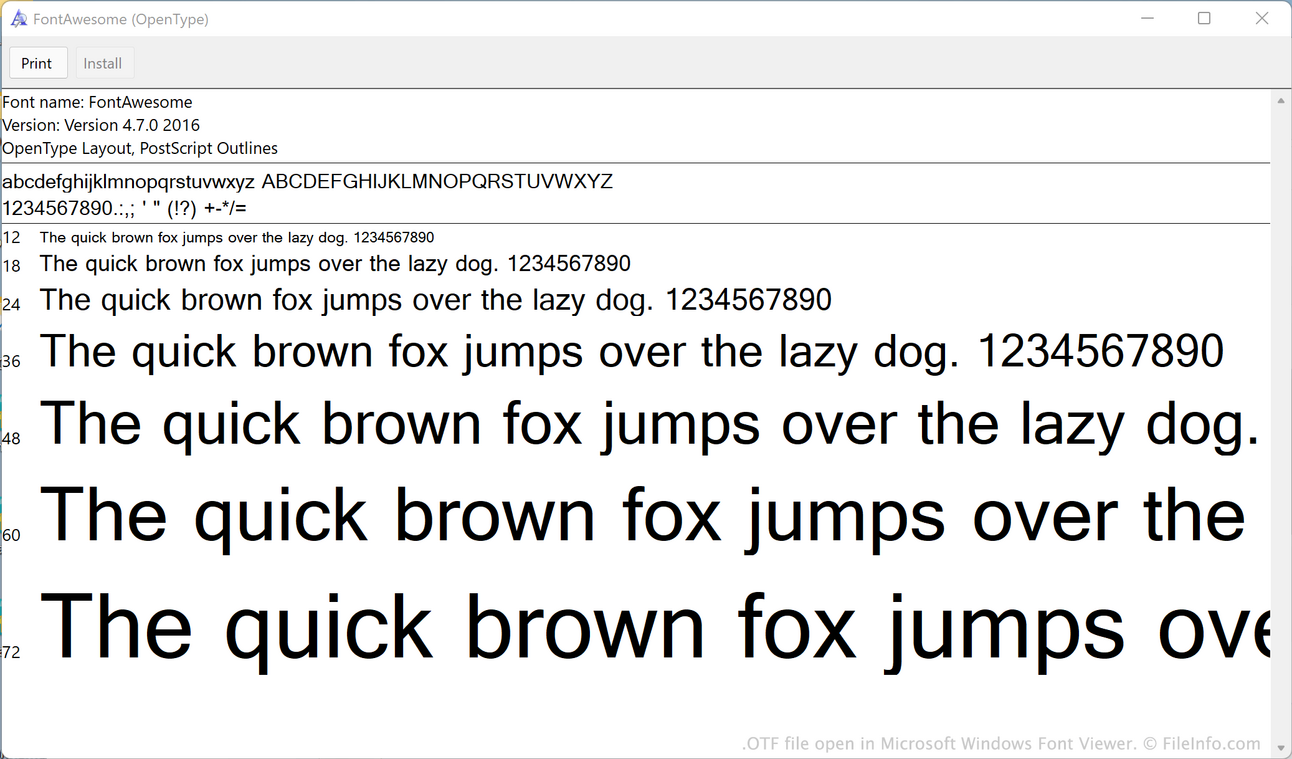Click the 60-point size label
This screenshot has height=759, width=1292.
pyautogui.click(x=11, y=536)
